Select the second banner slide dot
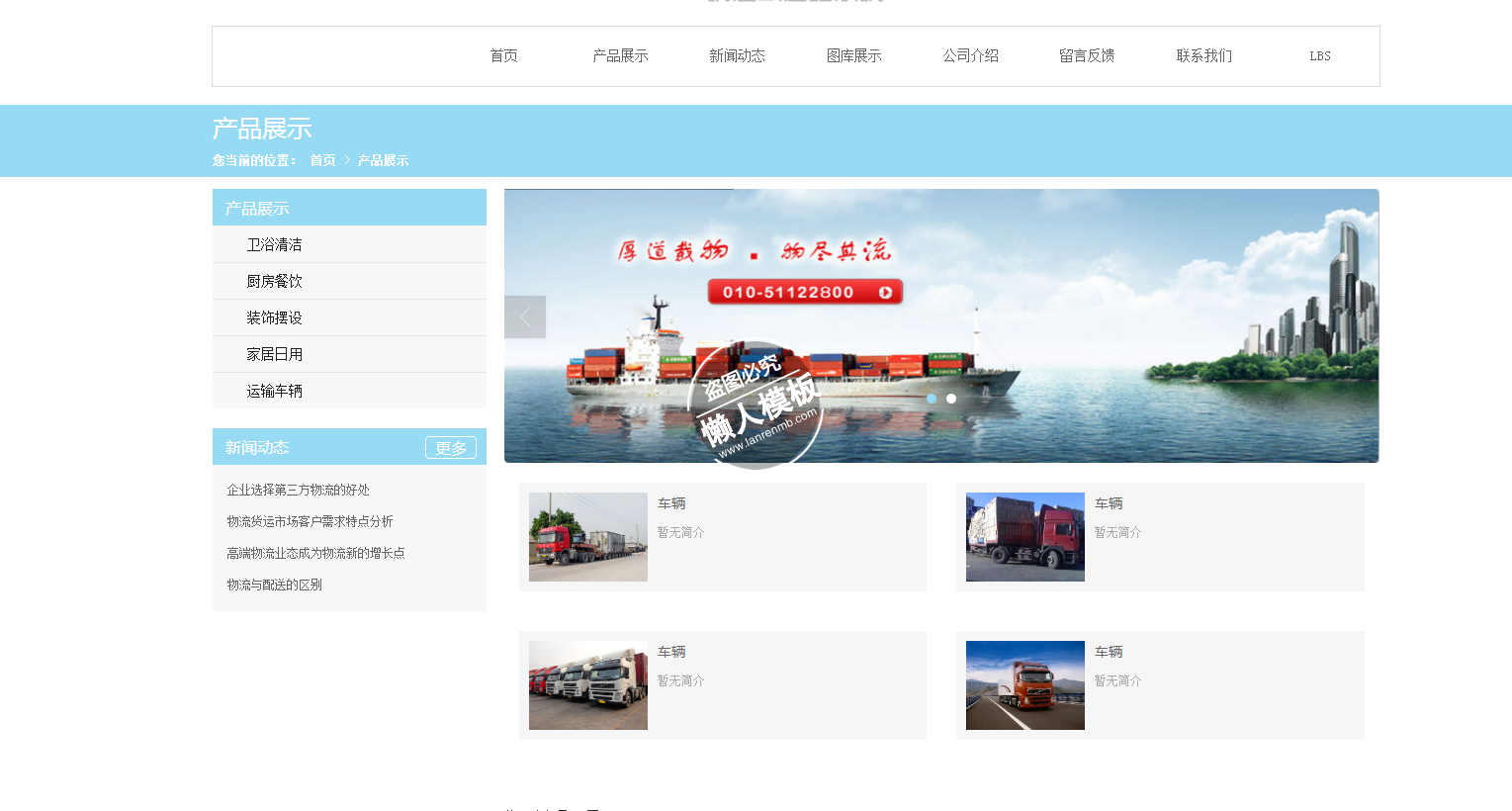The image size is (1512, 811). (x=951, y=399)
